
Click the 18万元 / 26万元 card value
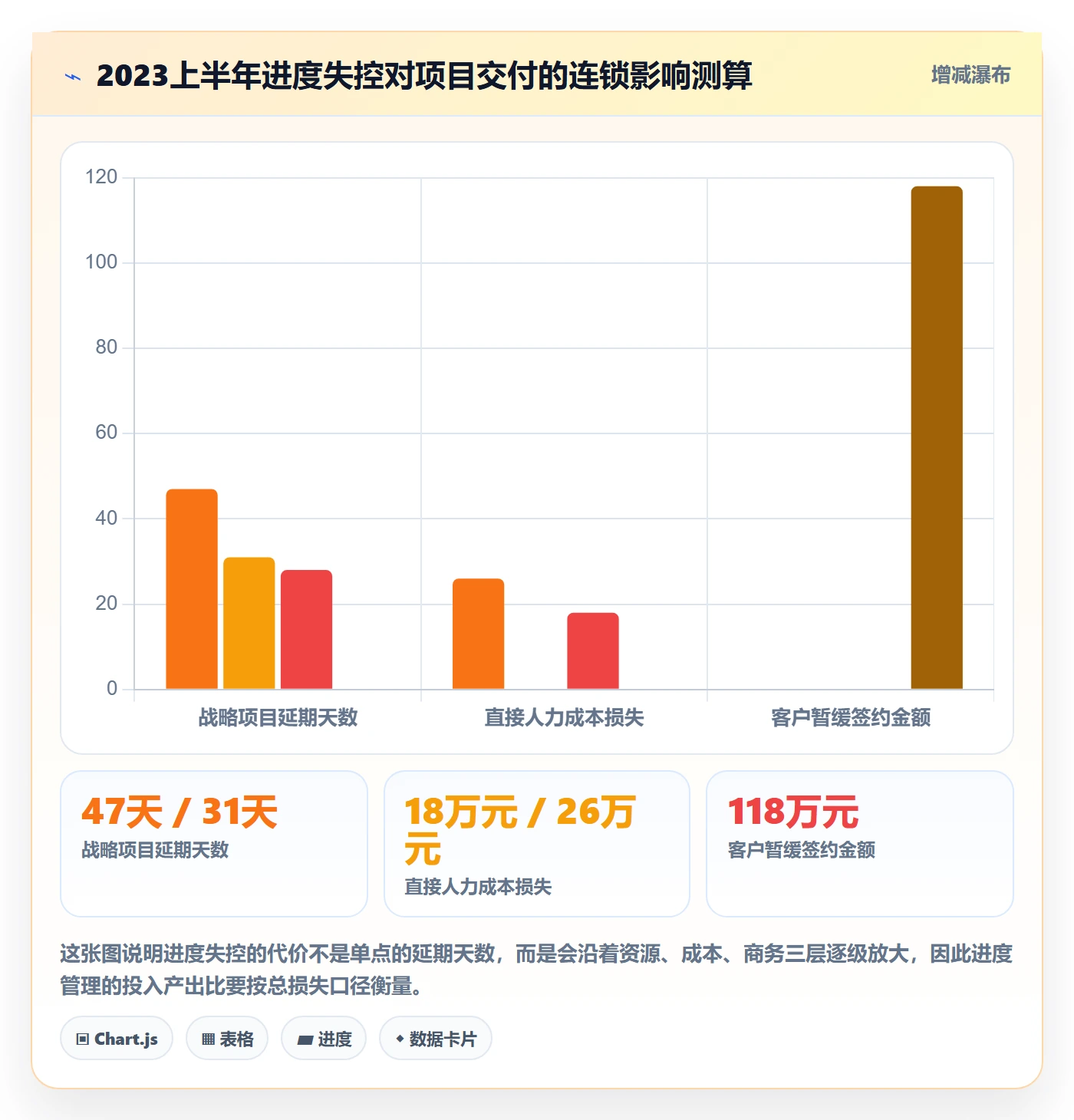520,831
